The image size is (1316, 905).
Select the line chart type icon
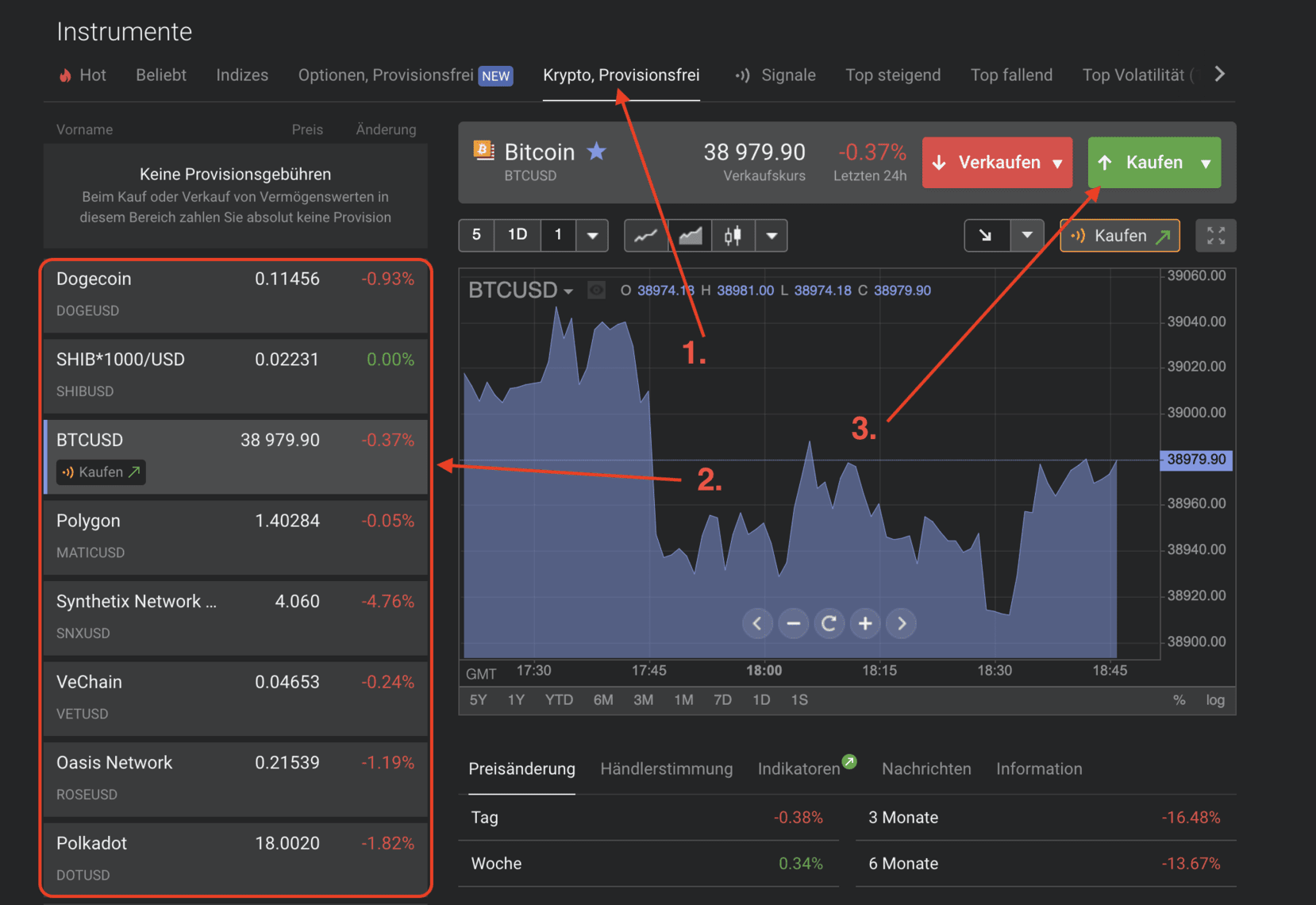coord(645,236)
